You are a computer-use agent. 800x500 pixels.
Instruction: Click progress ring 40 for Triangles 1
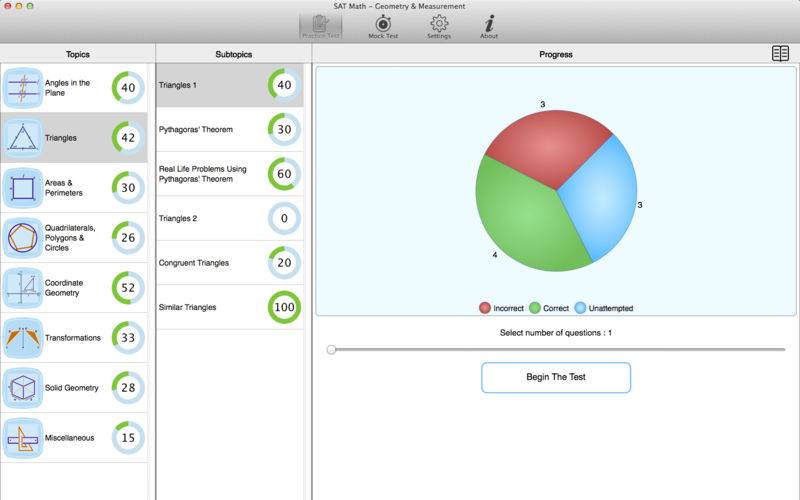(284, 85)
